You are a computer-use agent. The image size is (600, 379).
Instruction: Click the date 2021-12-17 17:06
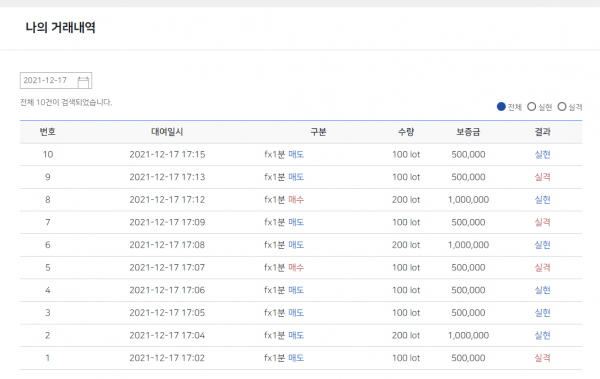(167, 290)
